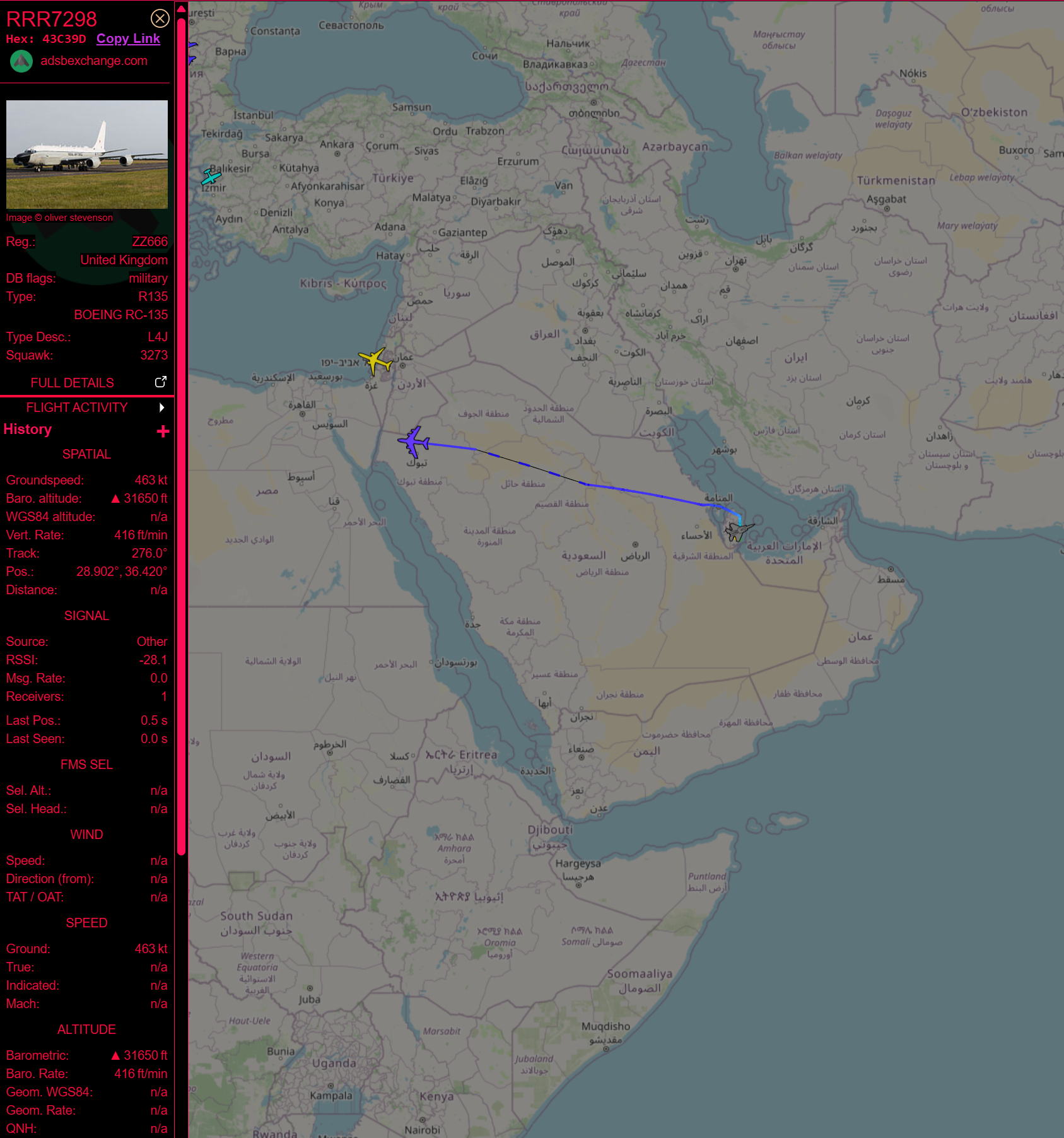Click scrollbar up arrow at sidebar top
This screenshot has height=1138, width=1064.
[181, 9]
